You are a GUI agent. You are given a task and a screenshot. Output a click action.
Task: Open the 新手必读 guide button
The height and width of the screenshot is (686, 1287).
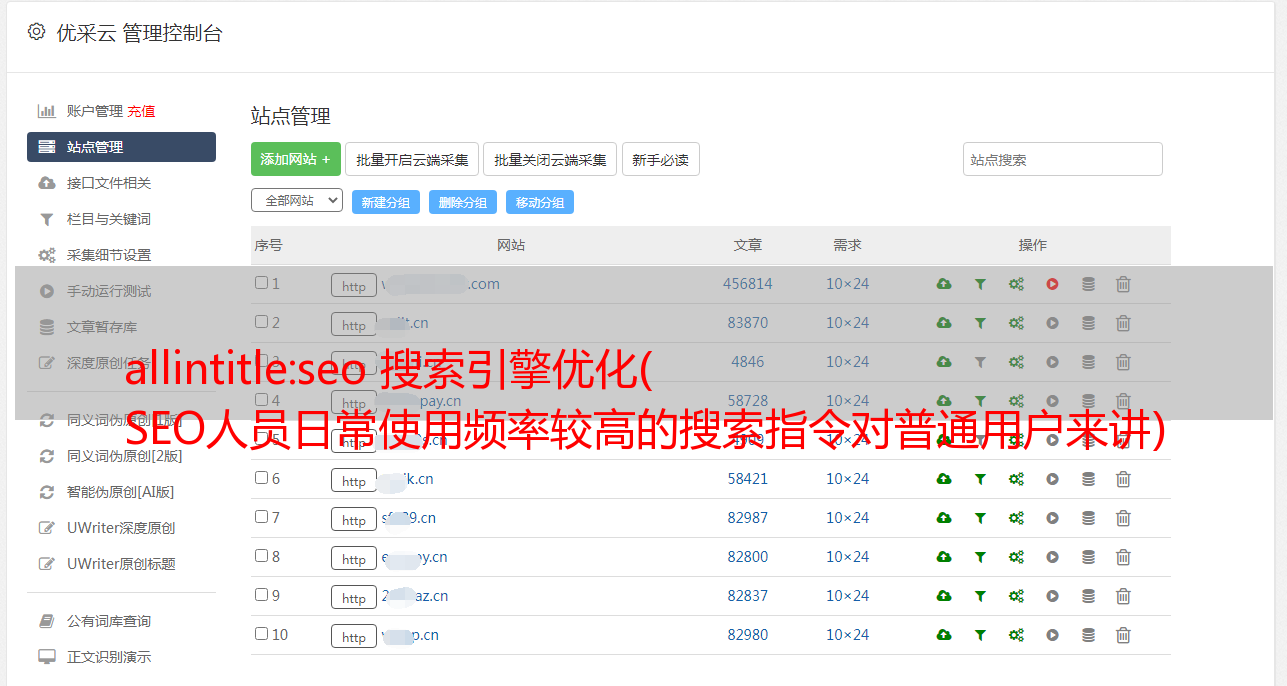pyautogui.click(x=660, y=159)
